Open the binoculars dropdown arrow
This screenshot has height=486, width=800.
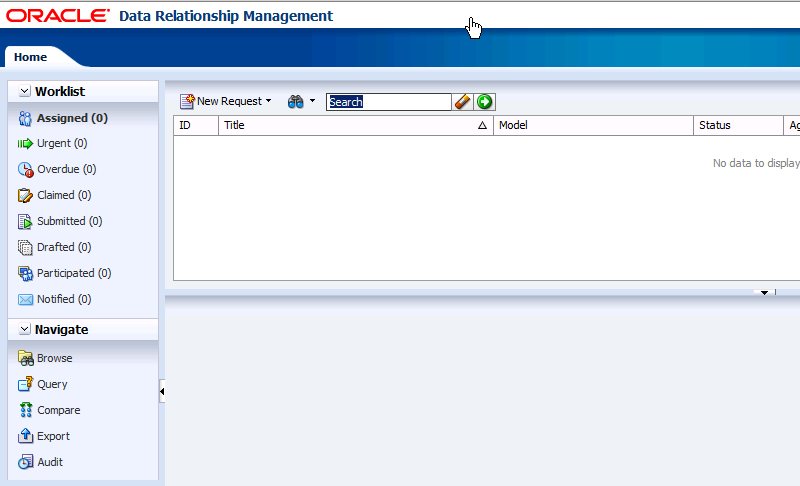(312, 101)
